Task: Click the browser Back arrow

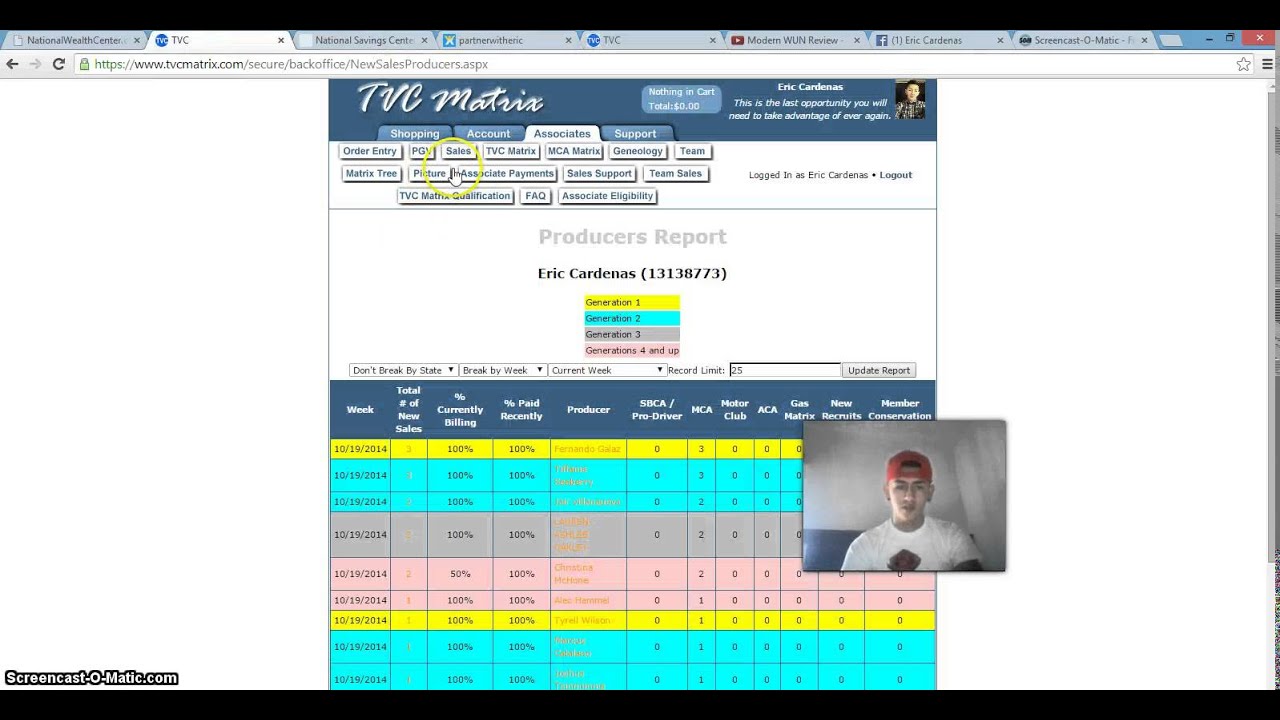Action: tap(12, 64)
